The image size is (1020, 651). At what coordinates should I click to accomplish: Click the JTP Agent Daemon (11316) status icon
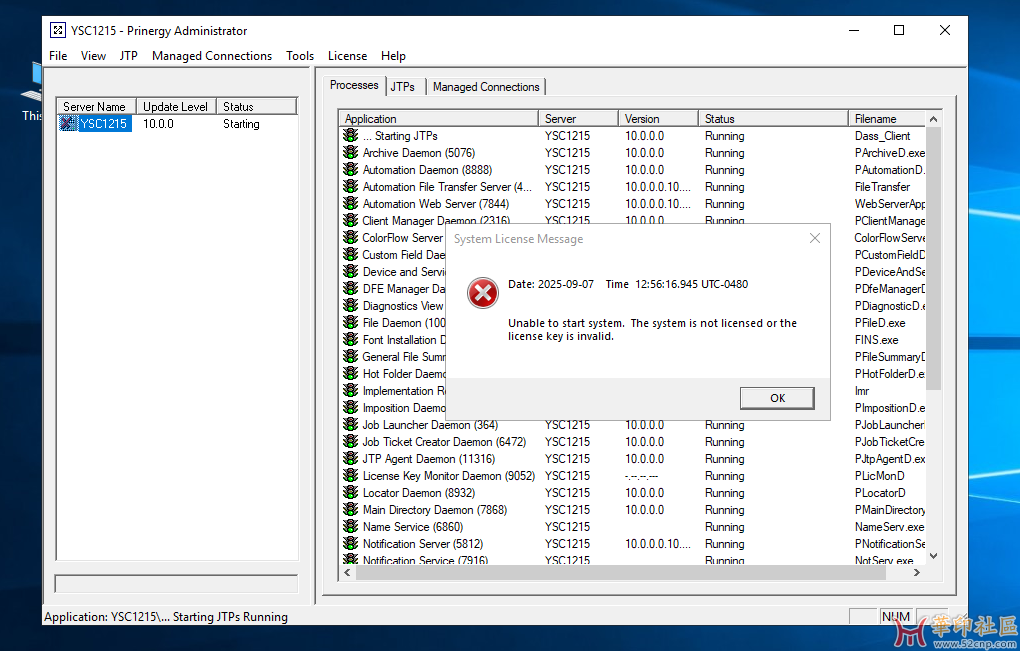[x=351, y=458]
